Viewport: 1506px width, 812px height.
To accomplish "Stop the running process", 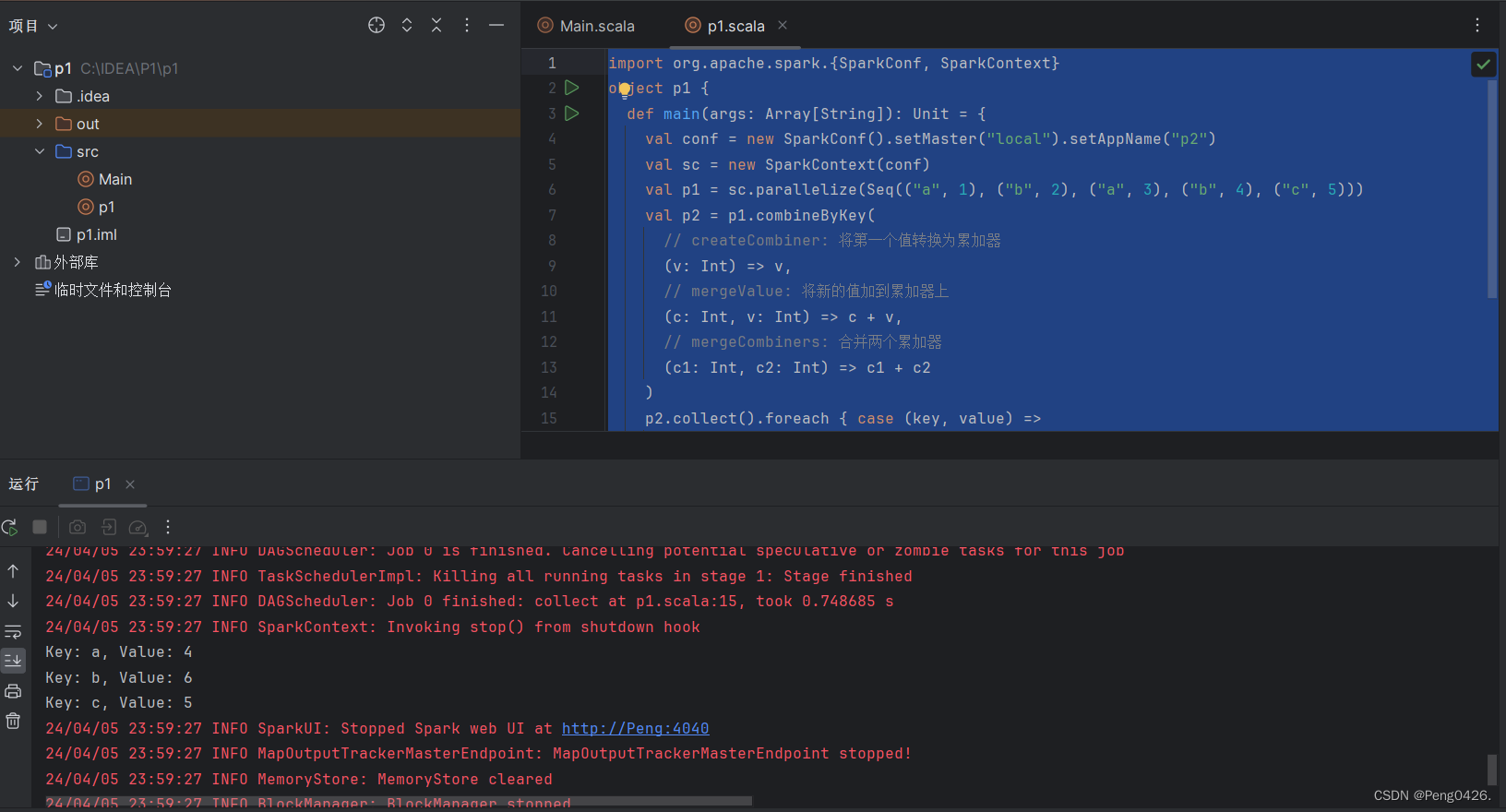I will [40, 527].
